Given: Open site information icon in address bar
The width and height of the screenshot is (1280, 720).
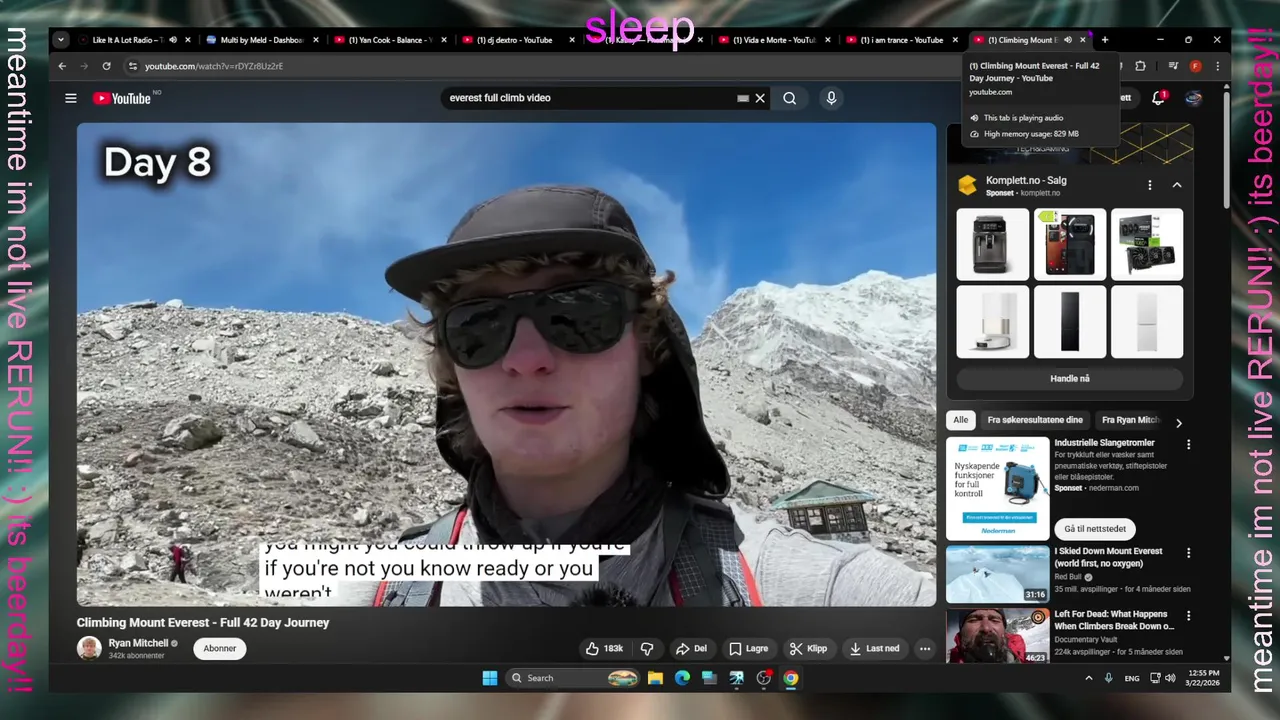Looking at the screenshot, I should click(x=132, y=66).
